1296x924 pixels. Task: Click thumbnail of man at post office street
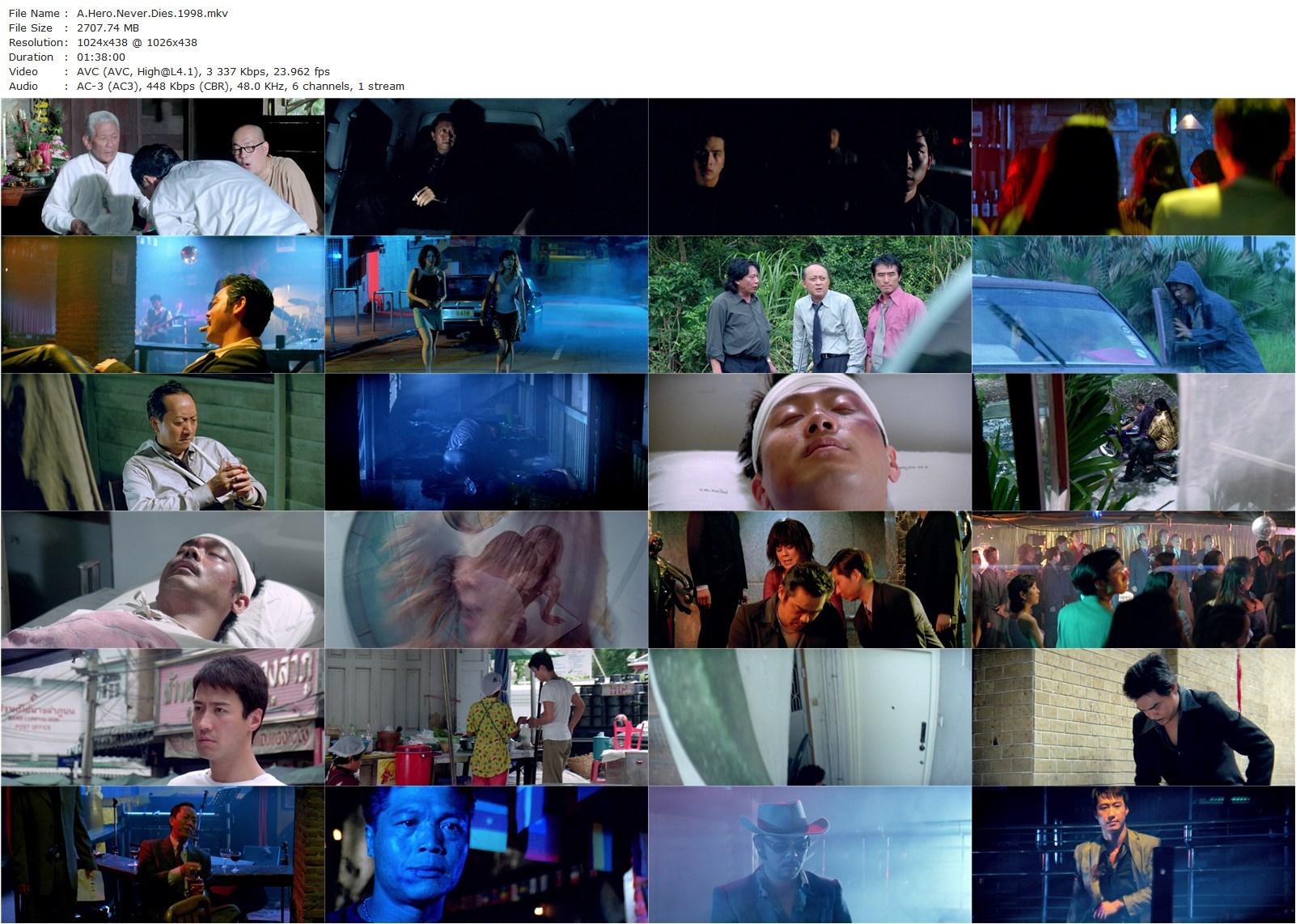click(x=162, y=716)
